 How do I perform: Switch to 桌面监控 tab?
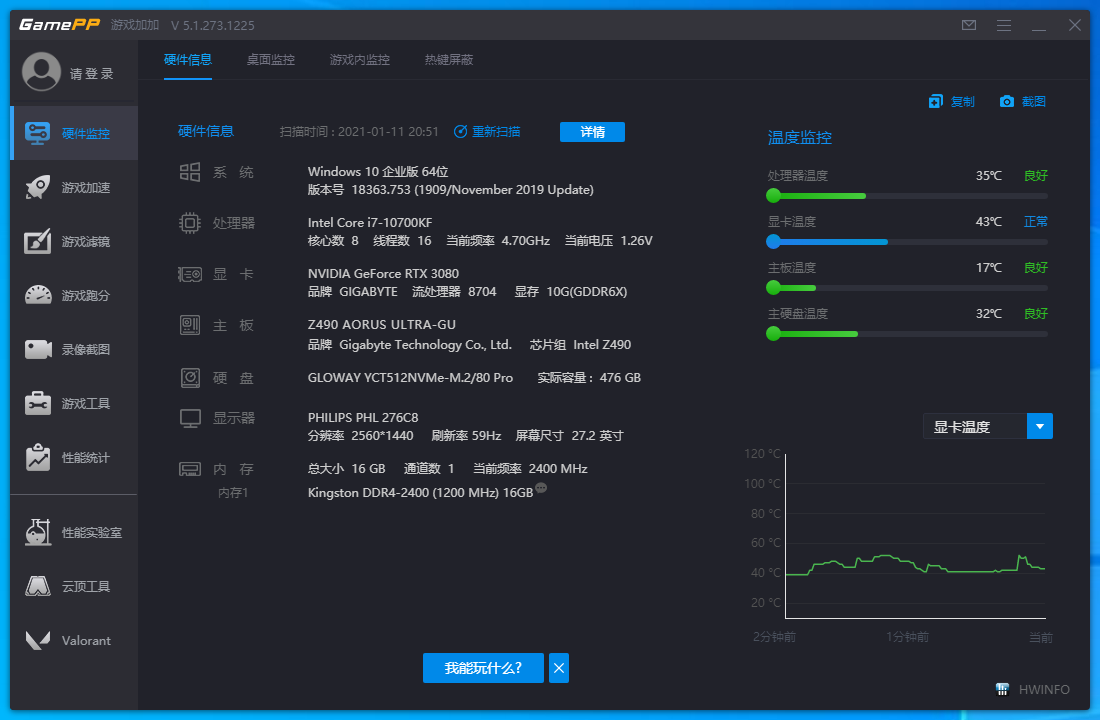pyautogui.click(x=271, y=60)
